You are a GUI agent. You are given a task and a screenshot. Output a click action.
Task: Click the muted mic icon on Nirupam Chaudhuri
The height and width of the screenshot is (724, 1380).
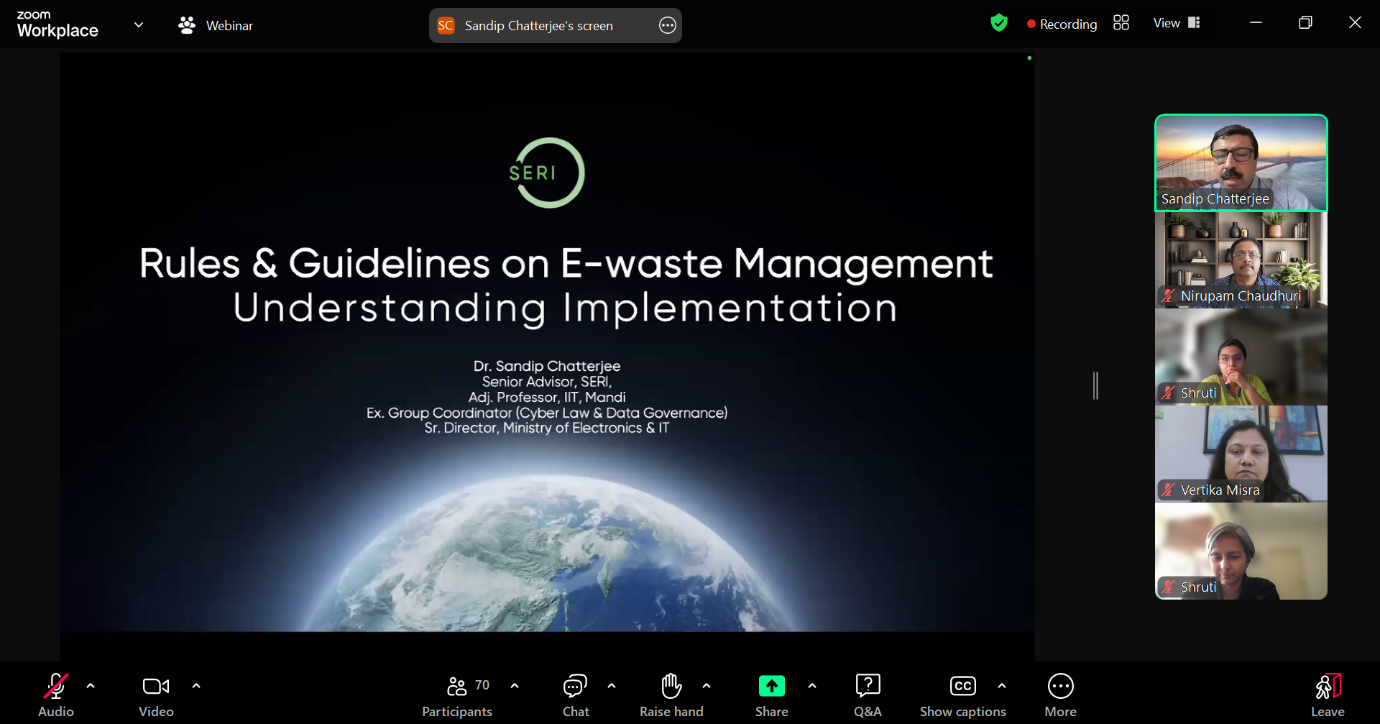tap(1168, 296)
